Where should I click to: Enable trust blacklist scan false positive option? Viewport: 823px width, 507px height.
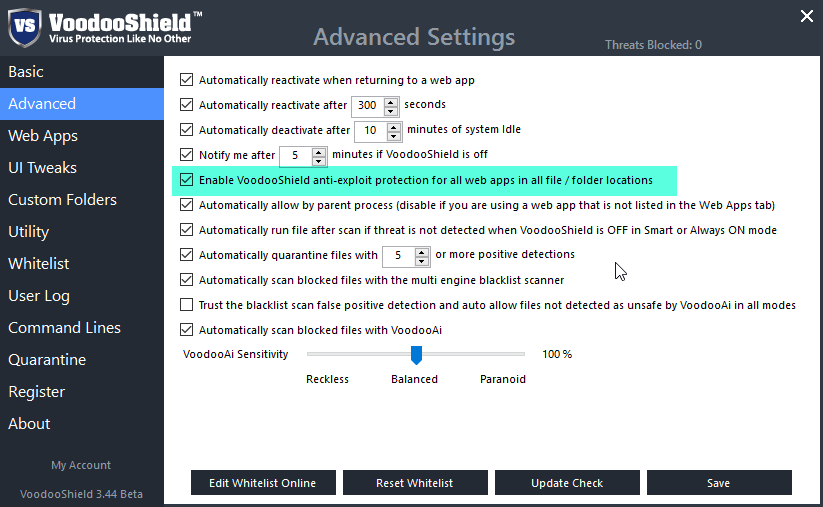pyautogui.click(x=186, y=305)
